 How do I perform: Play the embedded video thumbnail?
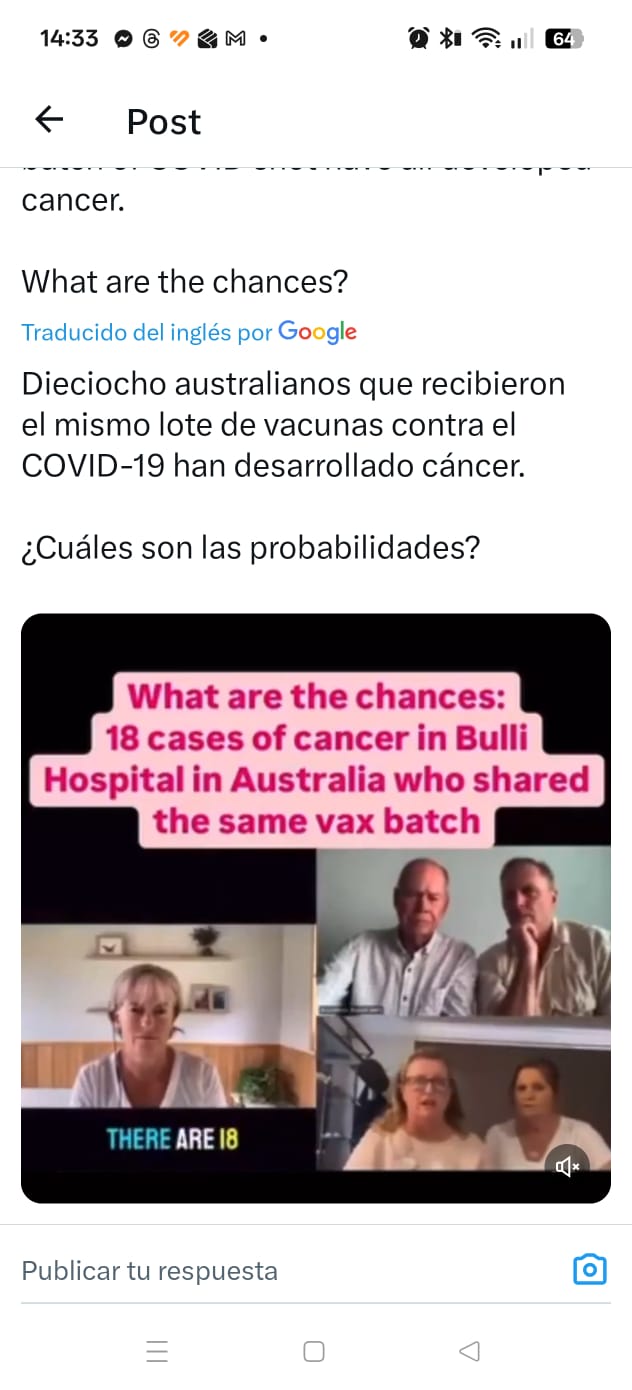(x=316, y=908)
